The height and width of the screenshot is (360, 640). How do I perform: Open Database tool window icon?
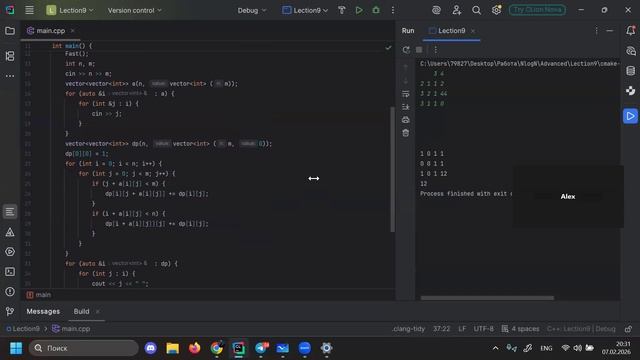pyautogui.click(x=631, y=71)
